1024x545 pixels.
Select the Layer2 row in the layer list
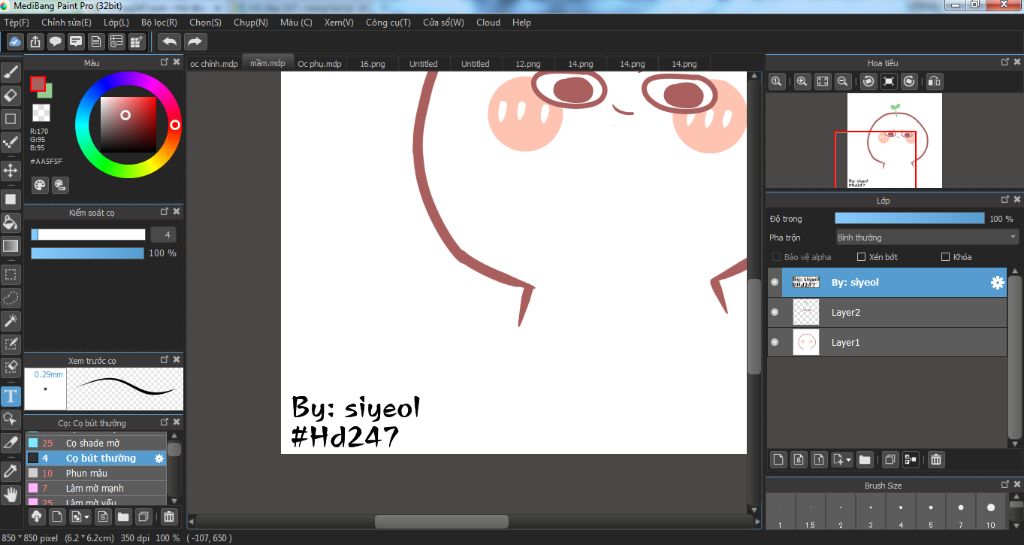888,313
